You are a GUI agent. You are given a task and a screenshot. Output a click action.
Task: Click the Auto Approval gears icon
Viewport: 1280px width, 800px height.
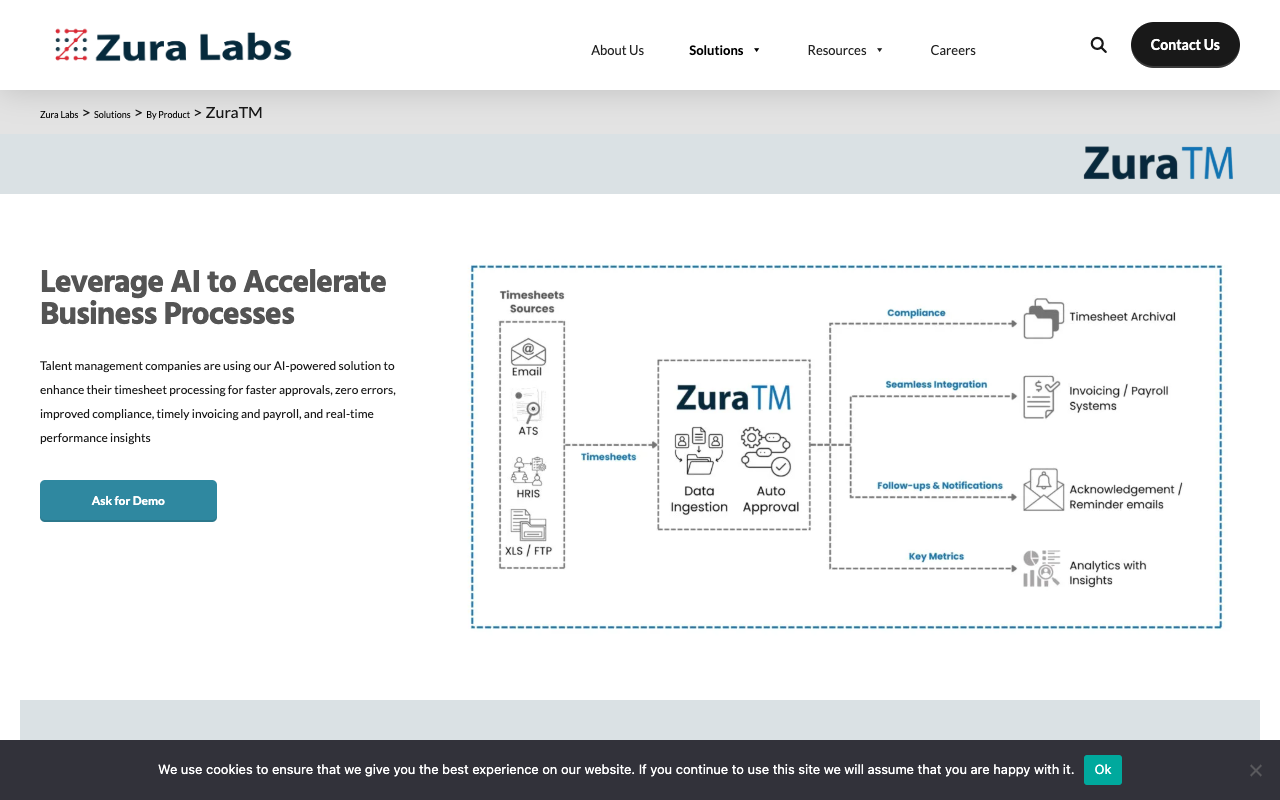pyautogui.click(x=766, y=451)
